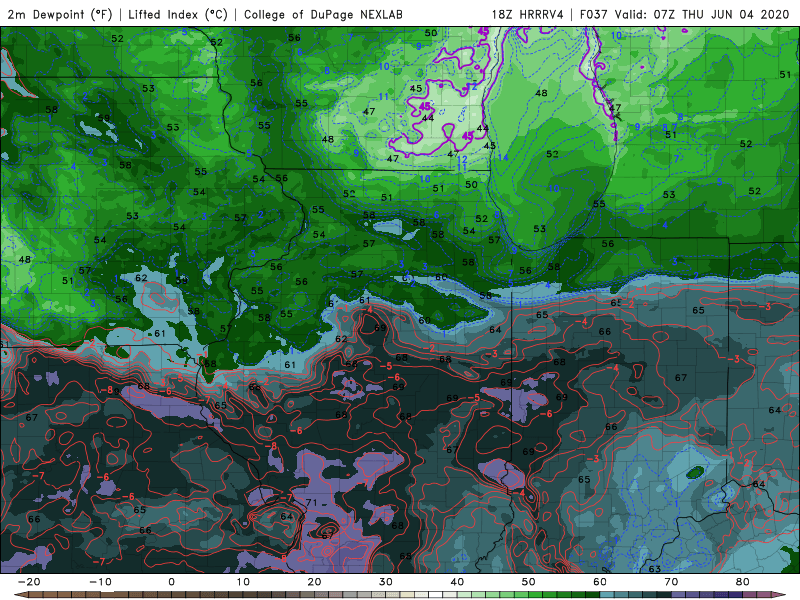Click the '60' colorbar scale label below the map

(600, 582)
